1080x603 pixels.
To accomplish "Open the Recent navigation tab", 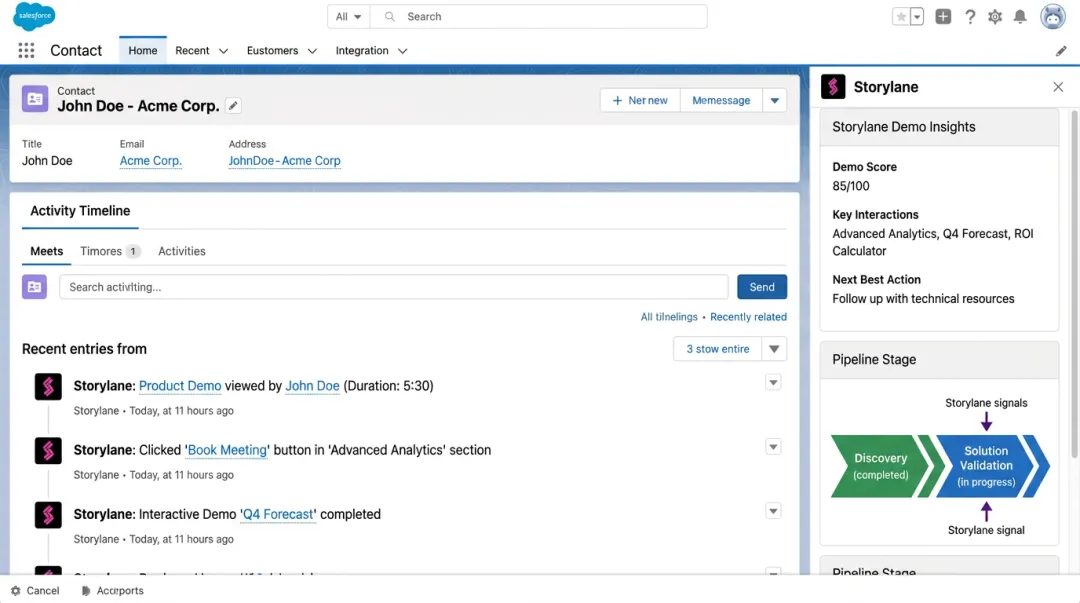I will click(x=192, y=50).
